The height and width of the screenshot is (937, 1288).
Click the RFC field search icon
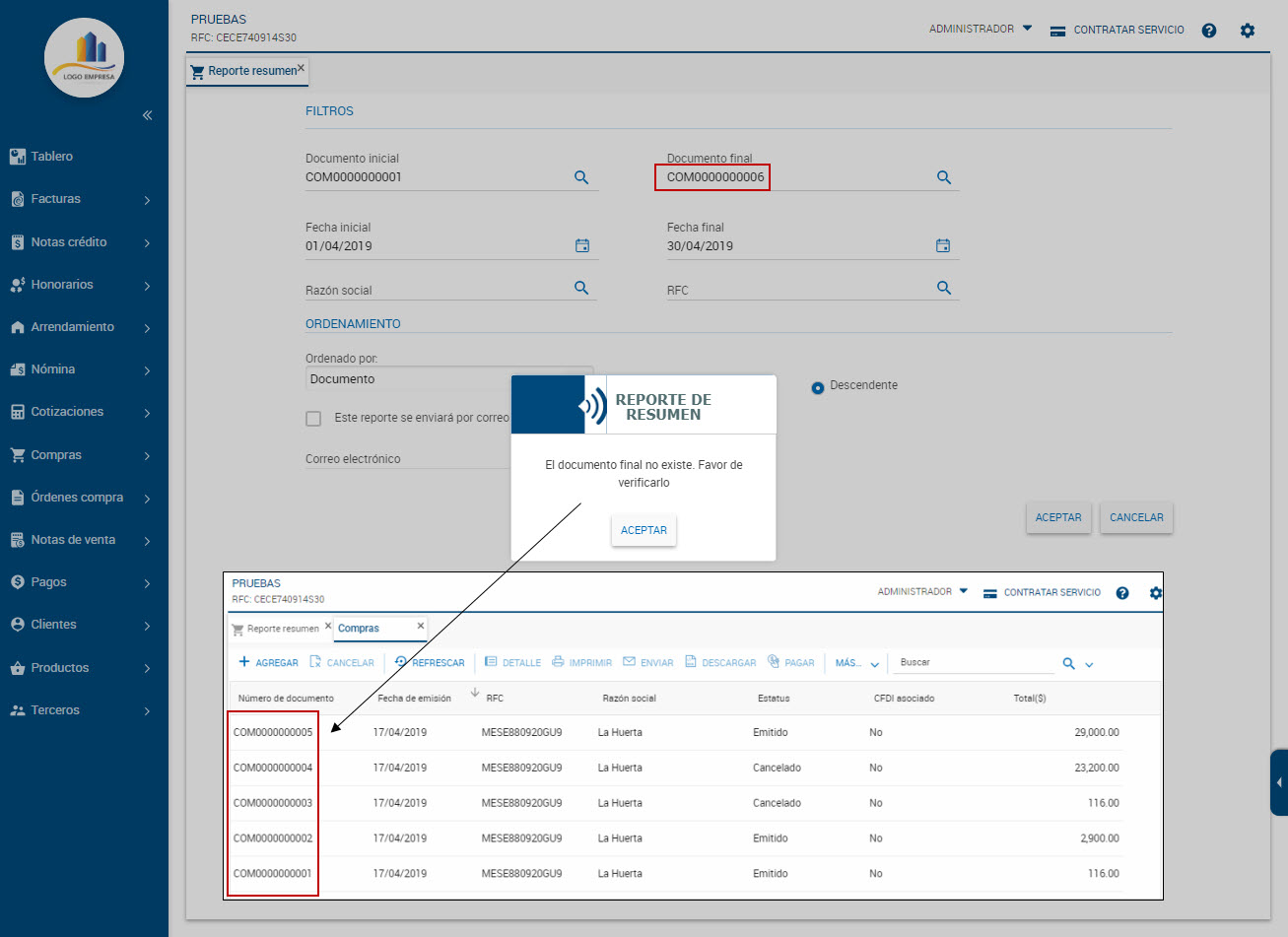pos(943,288)
